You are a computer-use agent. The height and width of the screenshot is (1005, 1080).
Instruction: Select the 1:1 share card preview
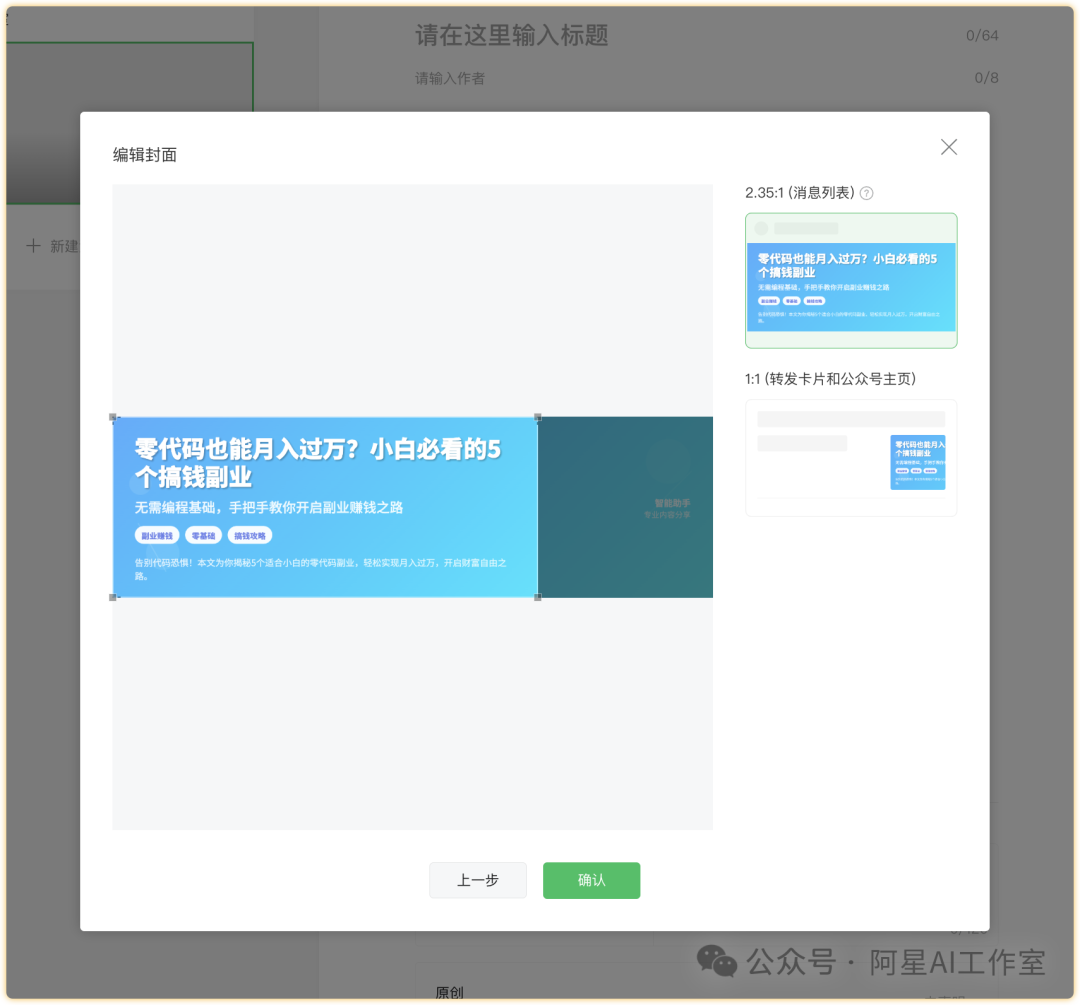pos(851,457)
